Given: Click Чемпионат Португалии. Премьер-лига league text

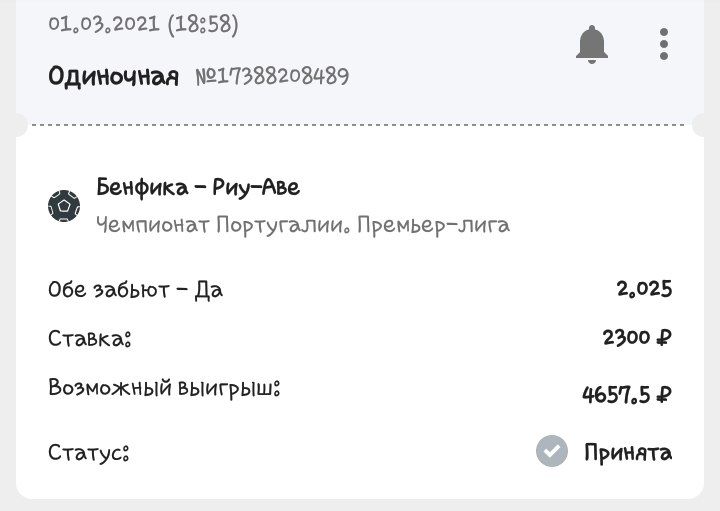Looking at the screenshot, I should (303, 225).
